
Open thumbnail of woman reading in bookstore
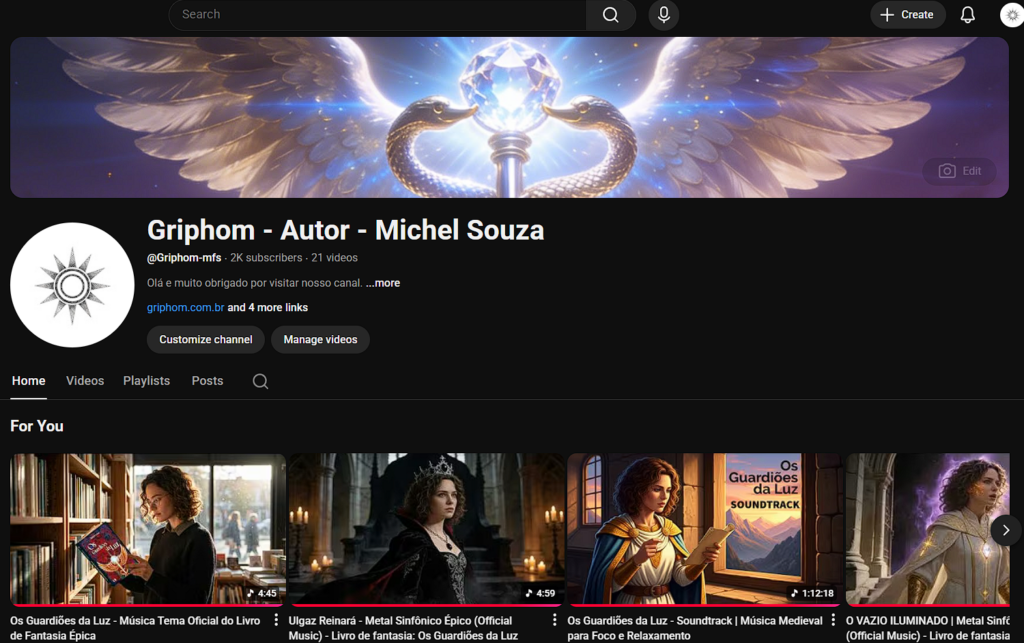pos(148,529)
